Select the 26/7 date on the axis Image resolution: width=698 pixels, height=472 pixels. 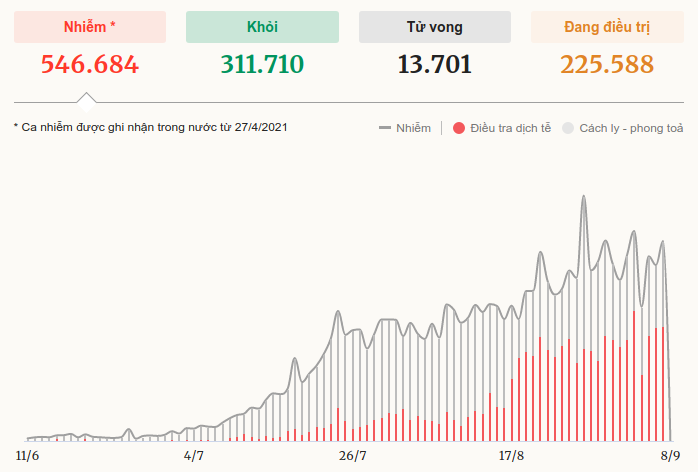click(353, 456)
